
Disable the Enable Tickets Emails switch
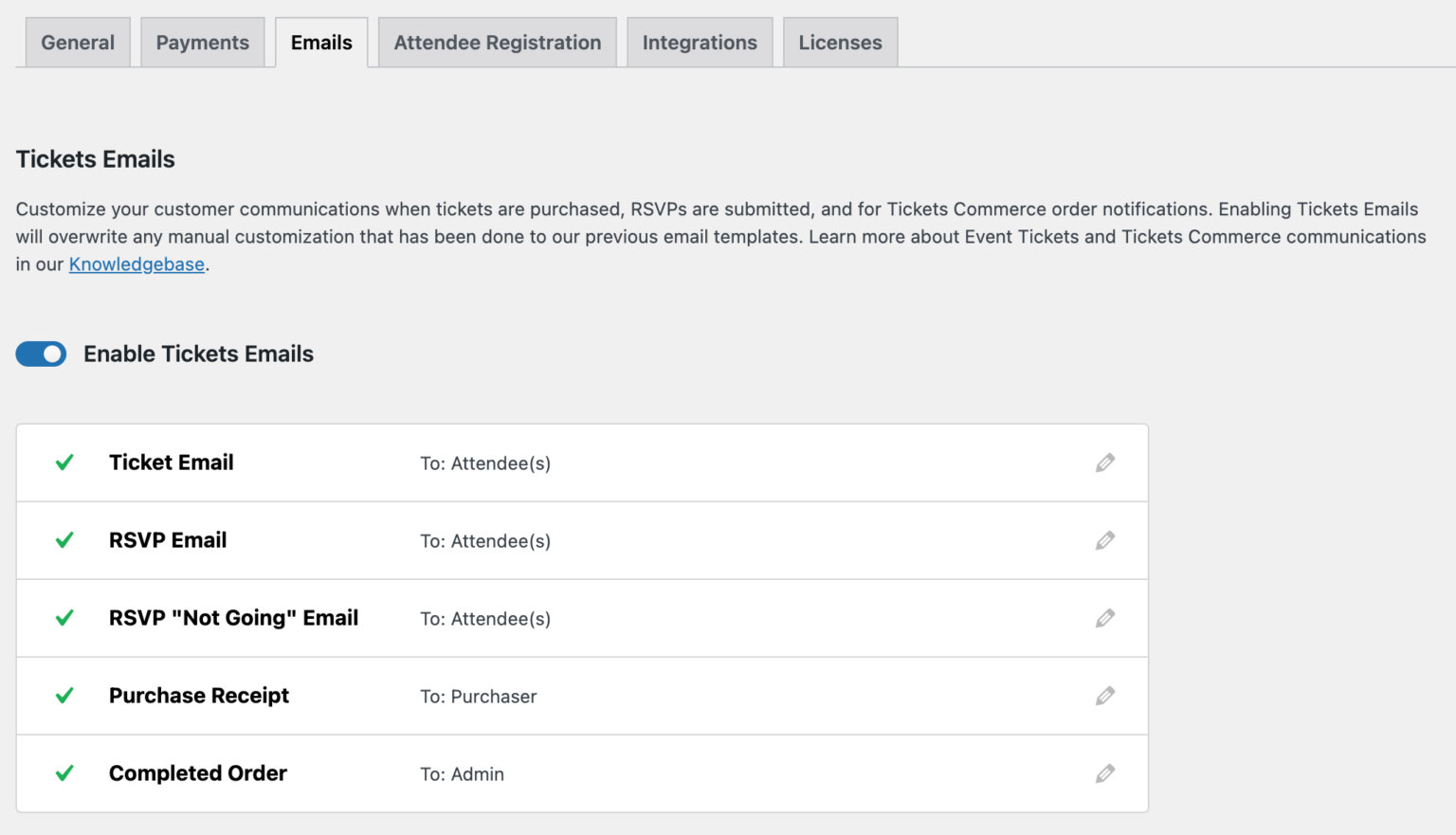pyautogui.click(x=41, y=354)
